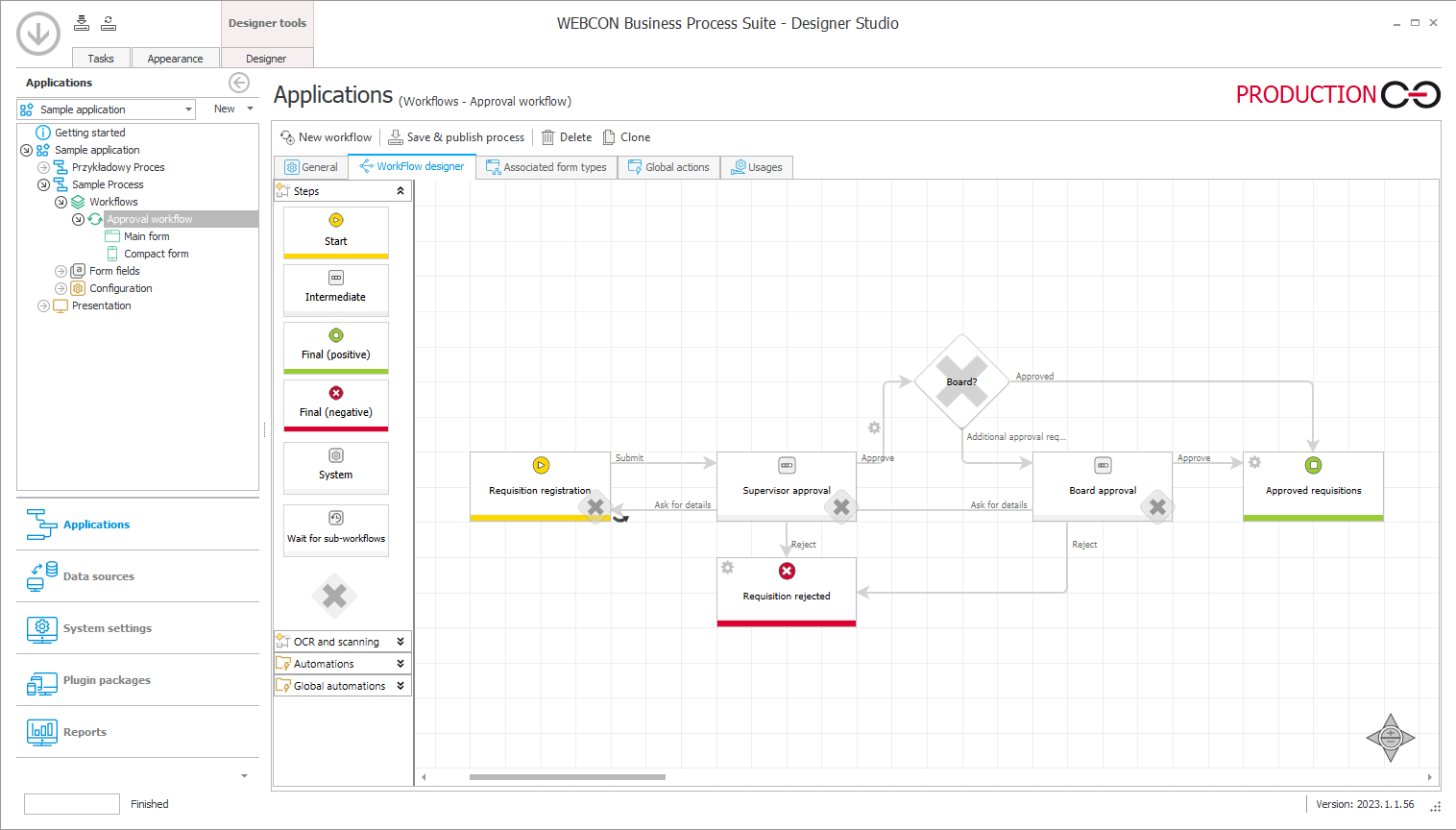1456x830 pixels.
Task: Click the canvas scroll right arrow
Action: coord(1429,777)
